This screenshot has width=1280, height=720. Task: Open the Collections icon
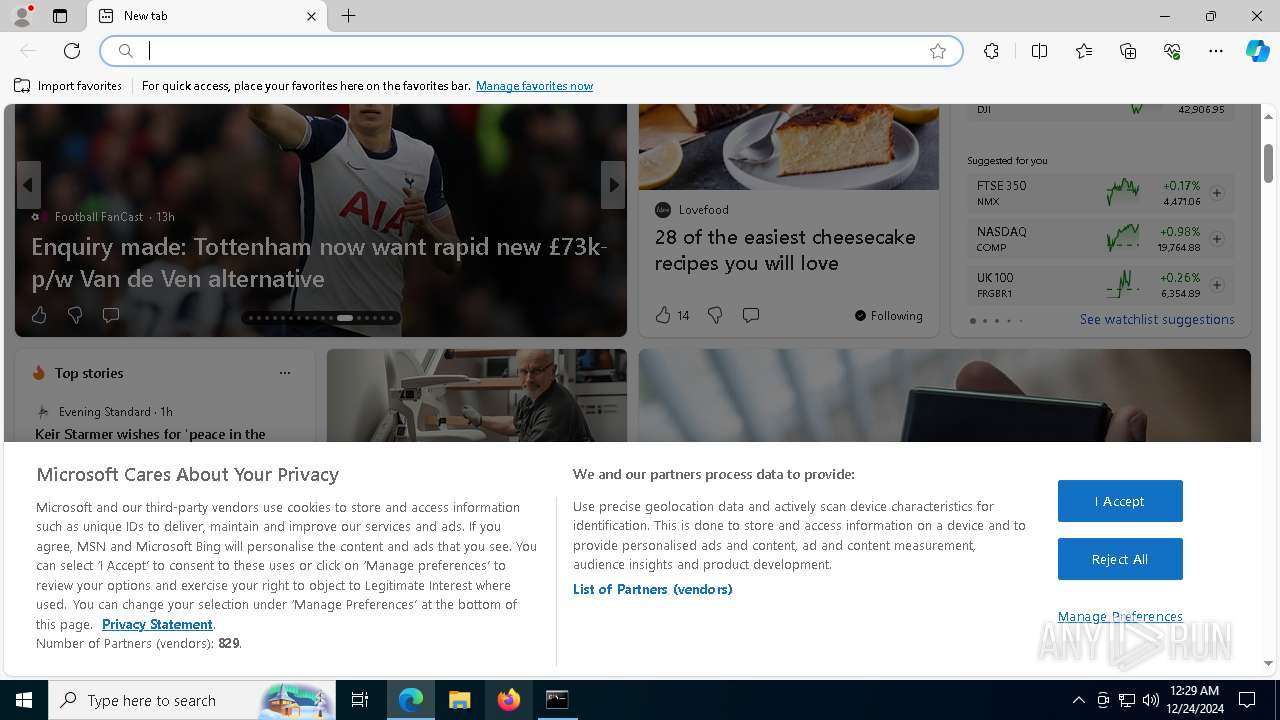click(x=1128, y=51)
